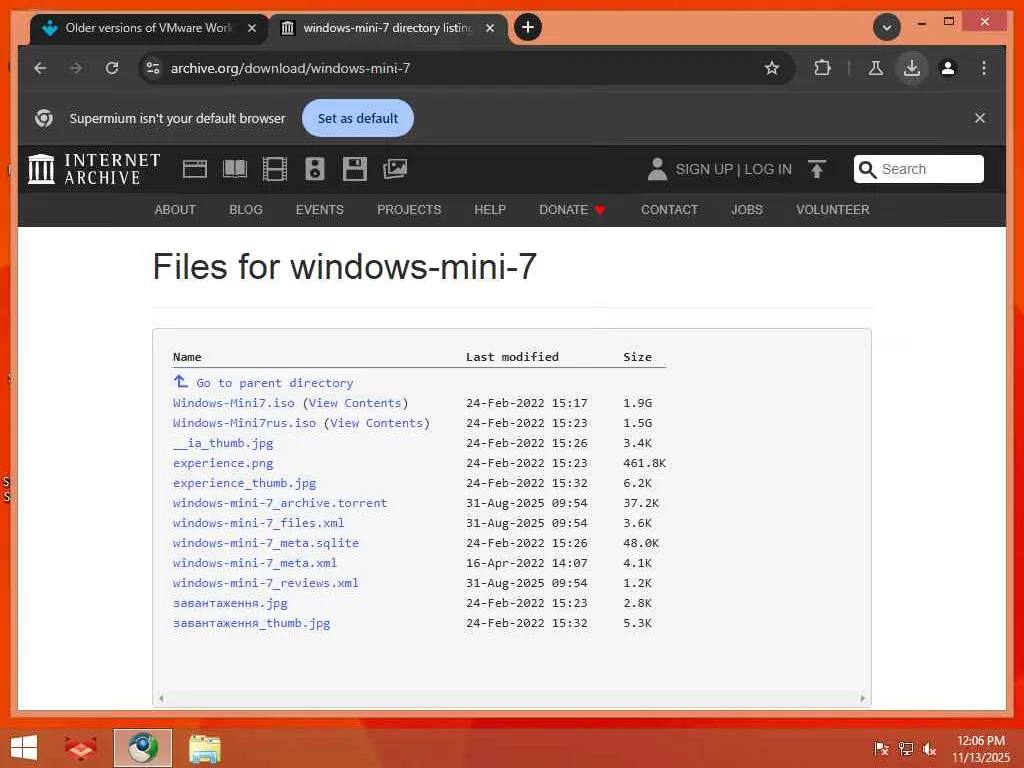Open the CONTACT menu item
The height and width of the screenshot is (768, 1024).
(669, 210)
